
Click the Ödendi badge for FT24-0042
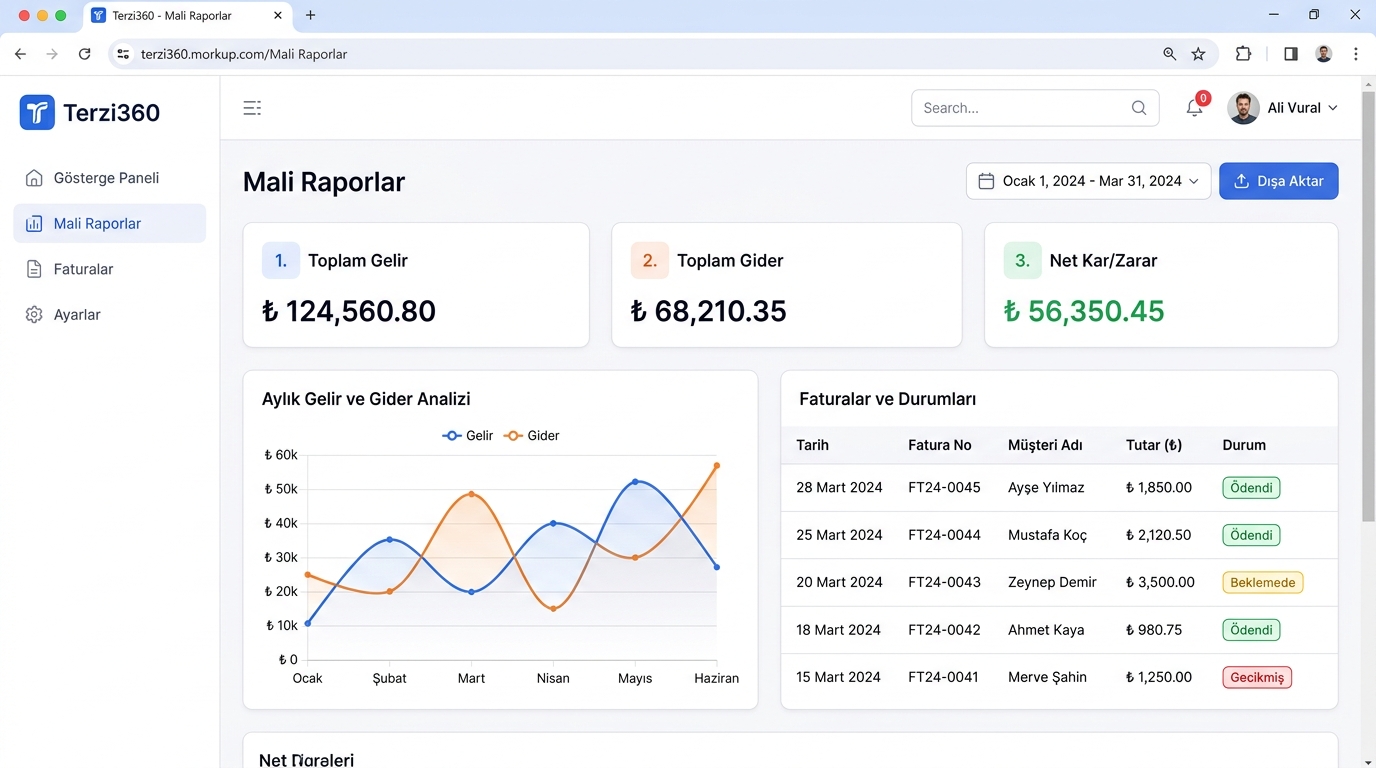point(1251,630)
